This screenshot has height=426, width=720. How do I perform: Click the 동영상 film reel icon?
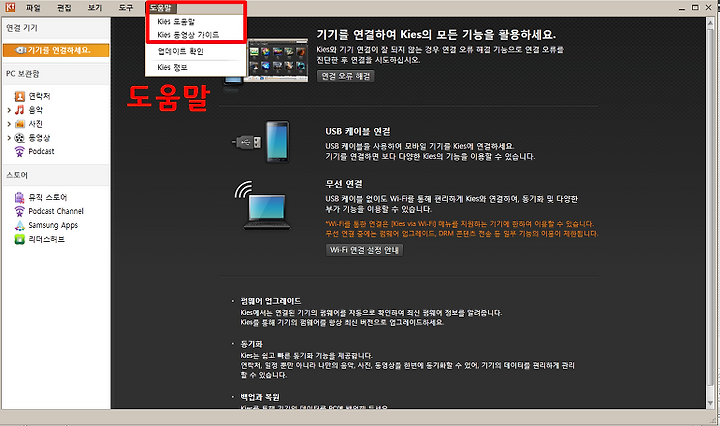19,138
